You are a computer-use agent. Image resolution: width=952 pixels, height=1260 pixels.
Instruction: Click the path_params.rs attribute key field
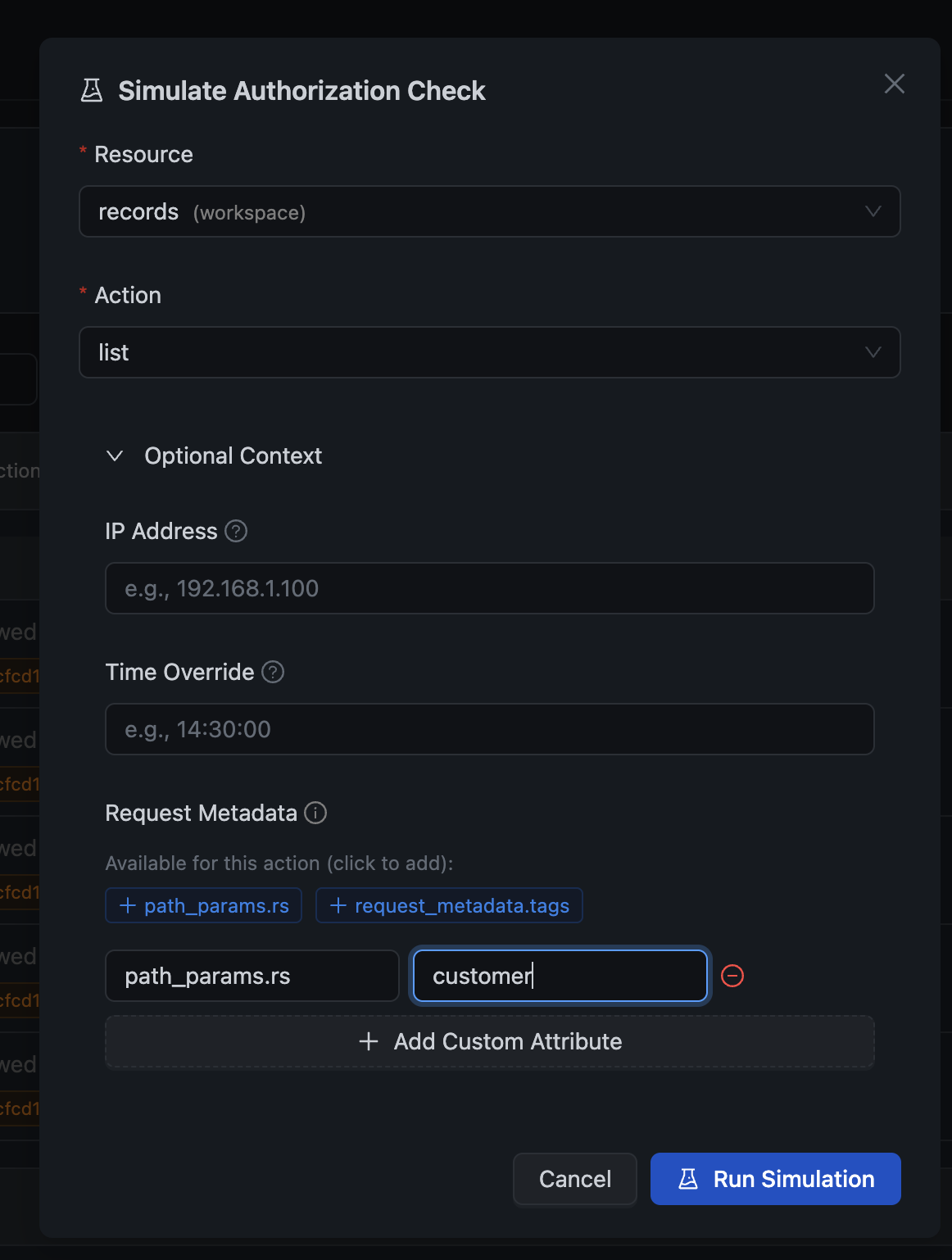tap(252, 976)
